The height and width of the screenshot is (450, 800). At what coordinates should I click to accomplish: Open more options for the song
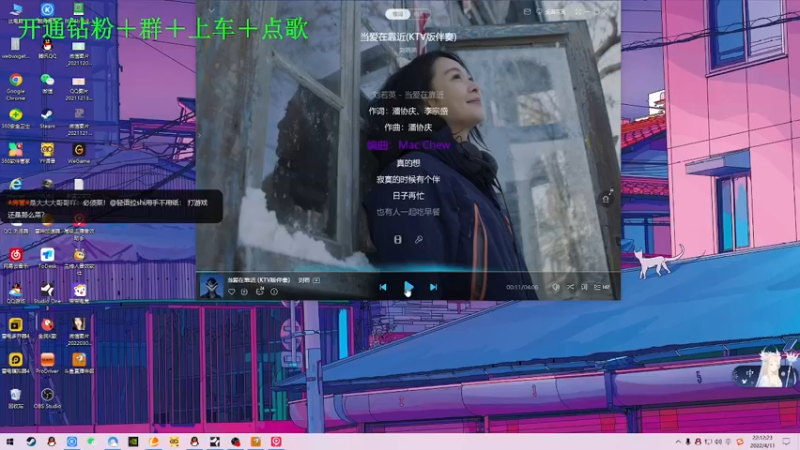point(274,292)
